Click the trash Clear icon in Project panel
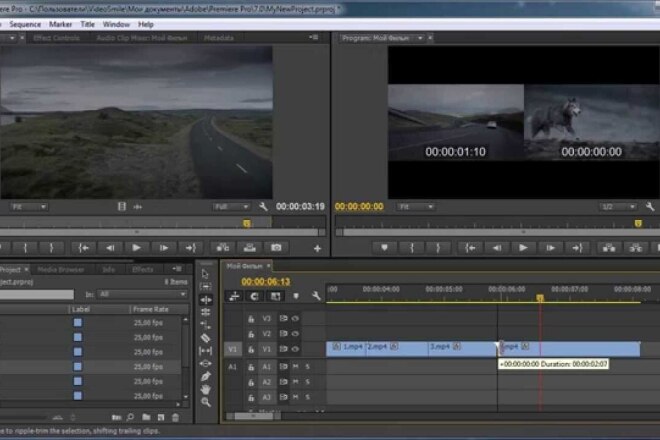The image size is (660, 440). point(175,417)
